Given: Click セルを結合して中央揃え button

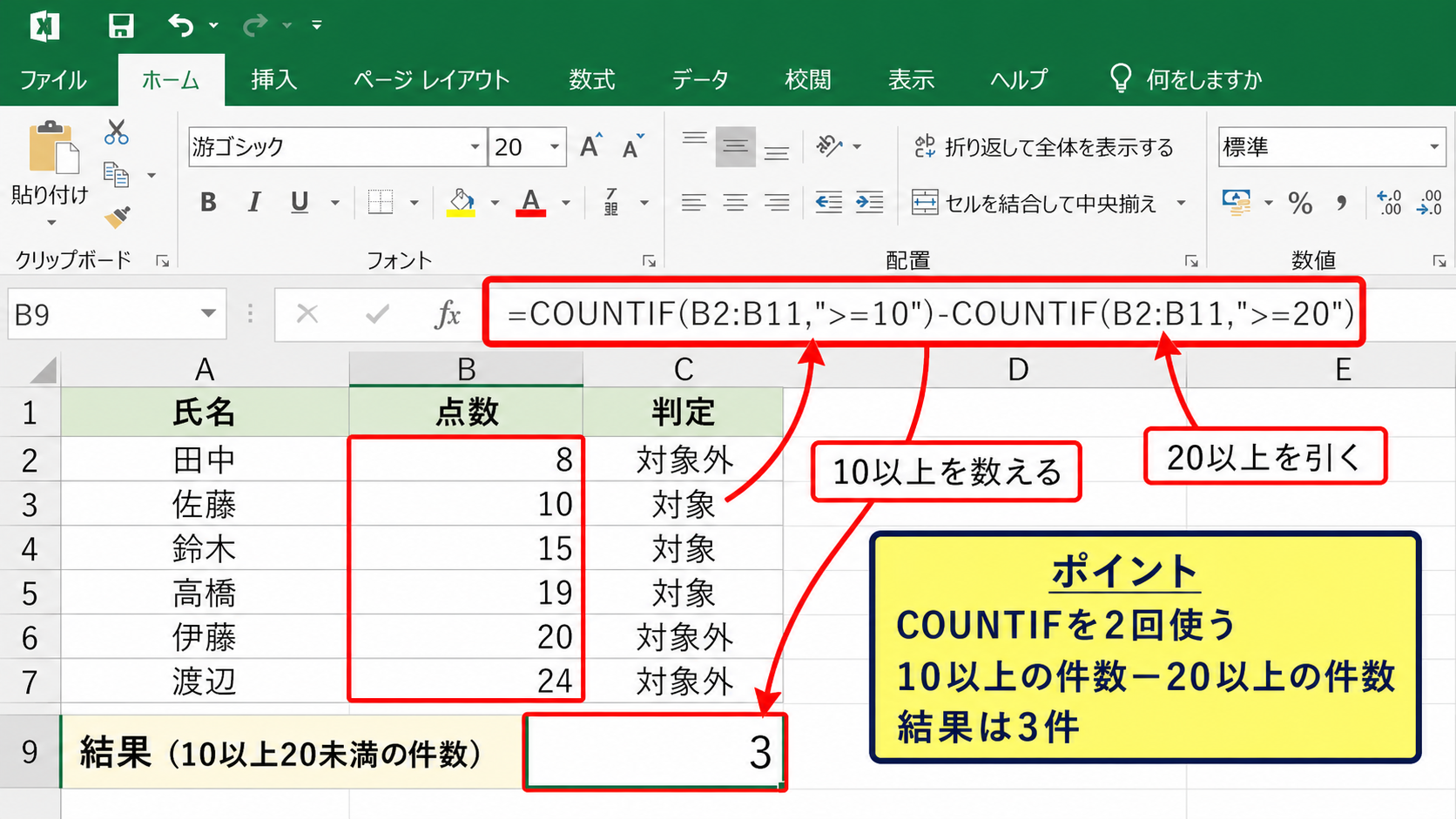Looking at the screenshot, I should tap(1035, 203).
